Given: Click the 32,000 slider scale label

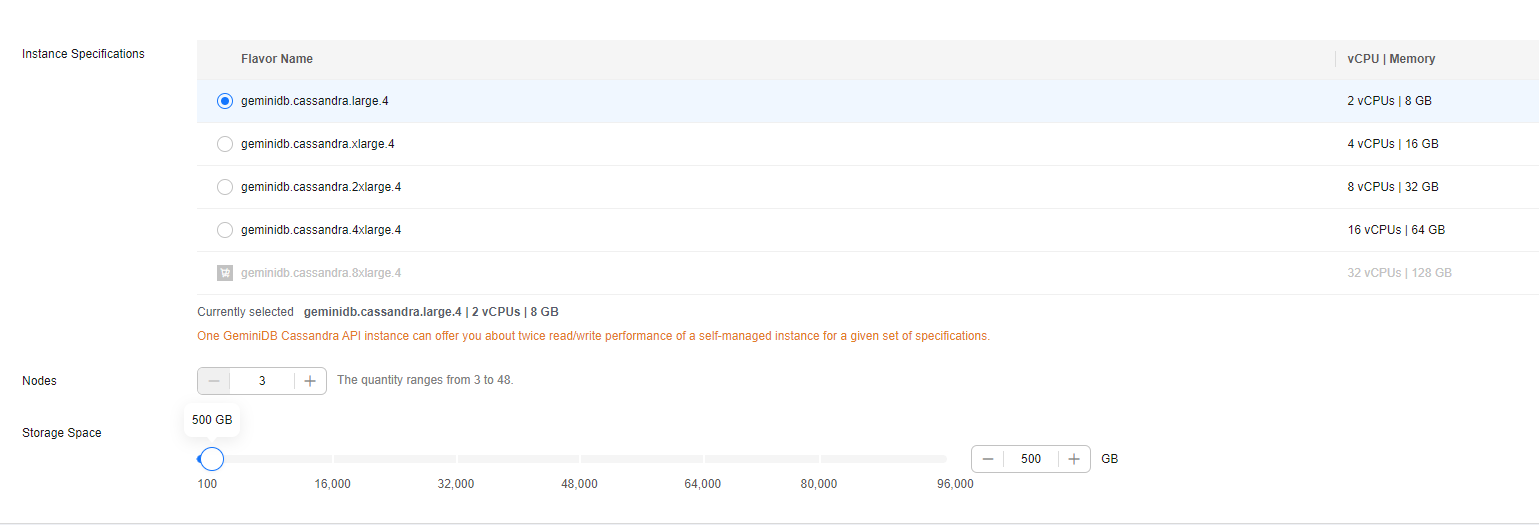Looking at the screenshot, I should pos(455,484).
